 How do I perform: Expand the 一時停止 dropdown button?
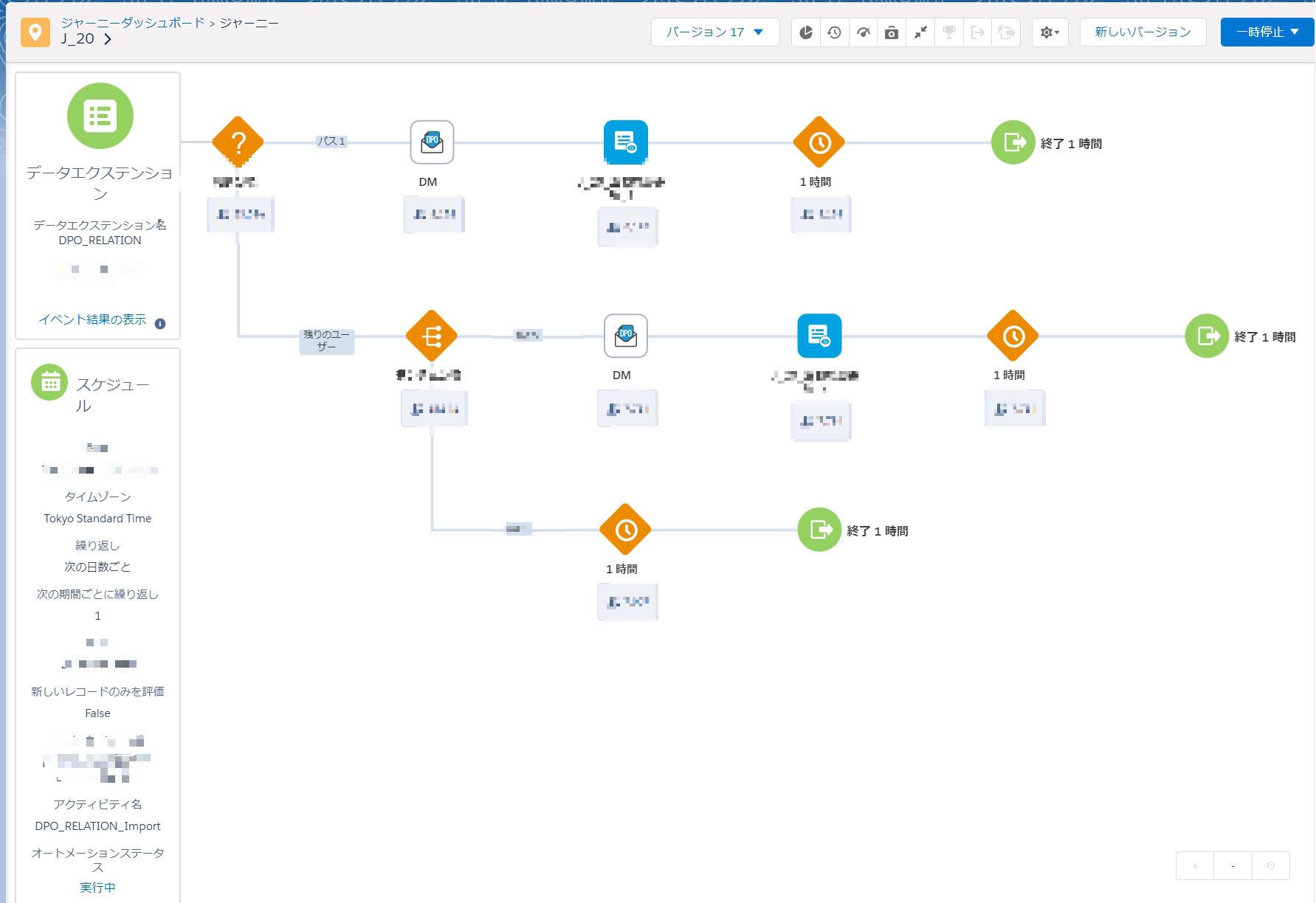click(1267, 32)
